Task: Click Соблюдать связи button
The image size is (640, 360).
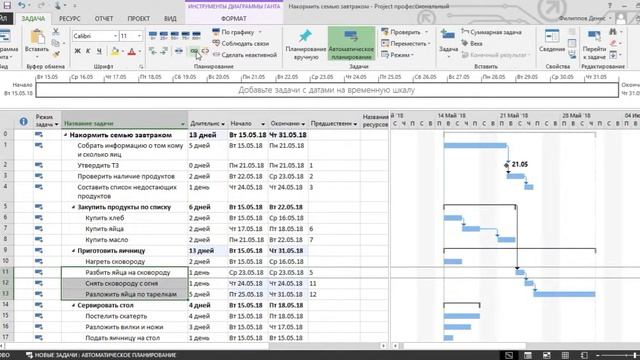Action: [241, 43]
